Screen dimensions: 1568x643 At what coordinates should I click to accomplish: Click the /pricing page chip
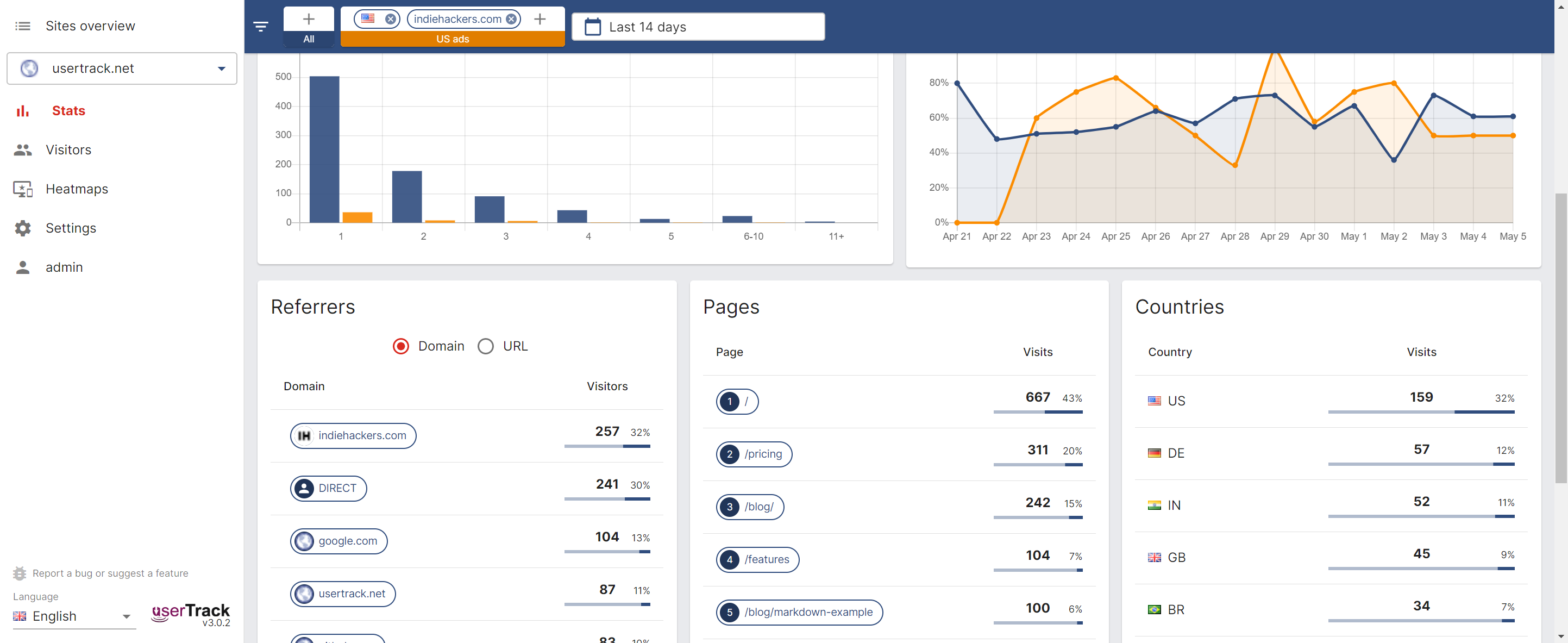click(754, 454)
